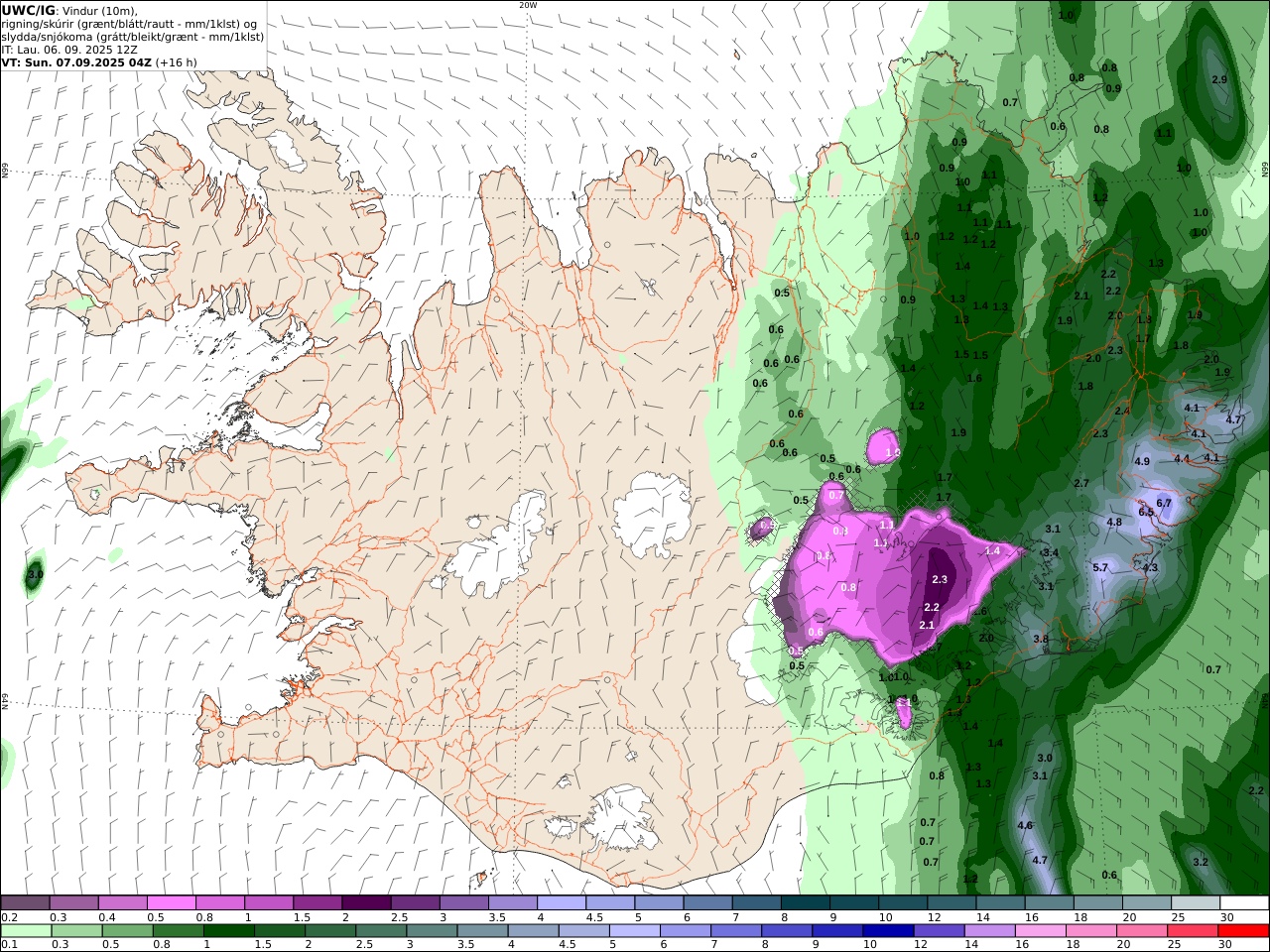
Task: Click the light pink 16–18 legend swatch
Action: (x=1039, y=931)
